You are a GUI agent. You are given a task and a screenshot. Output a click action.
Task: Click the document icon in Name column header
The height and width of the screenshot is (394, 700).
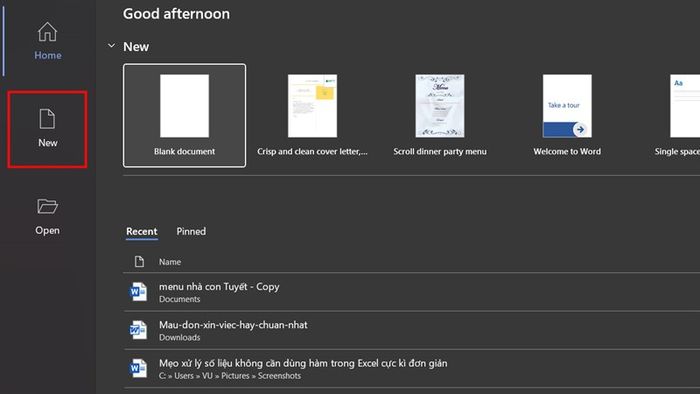139,261
